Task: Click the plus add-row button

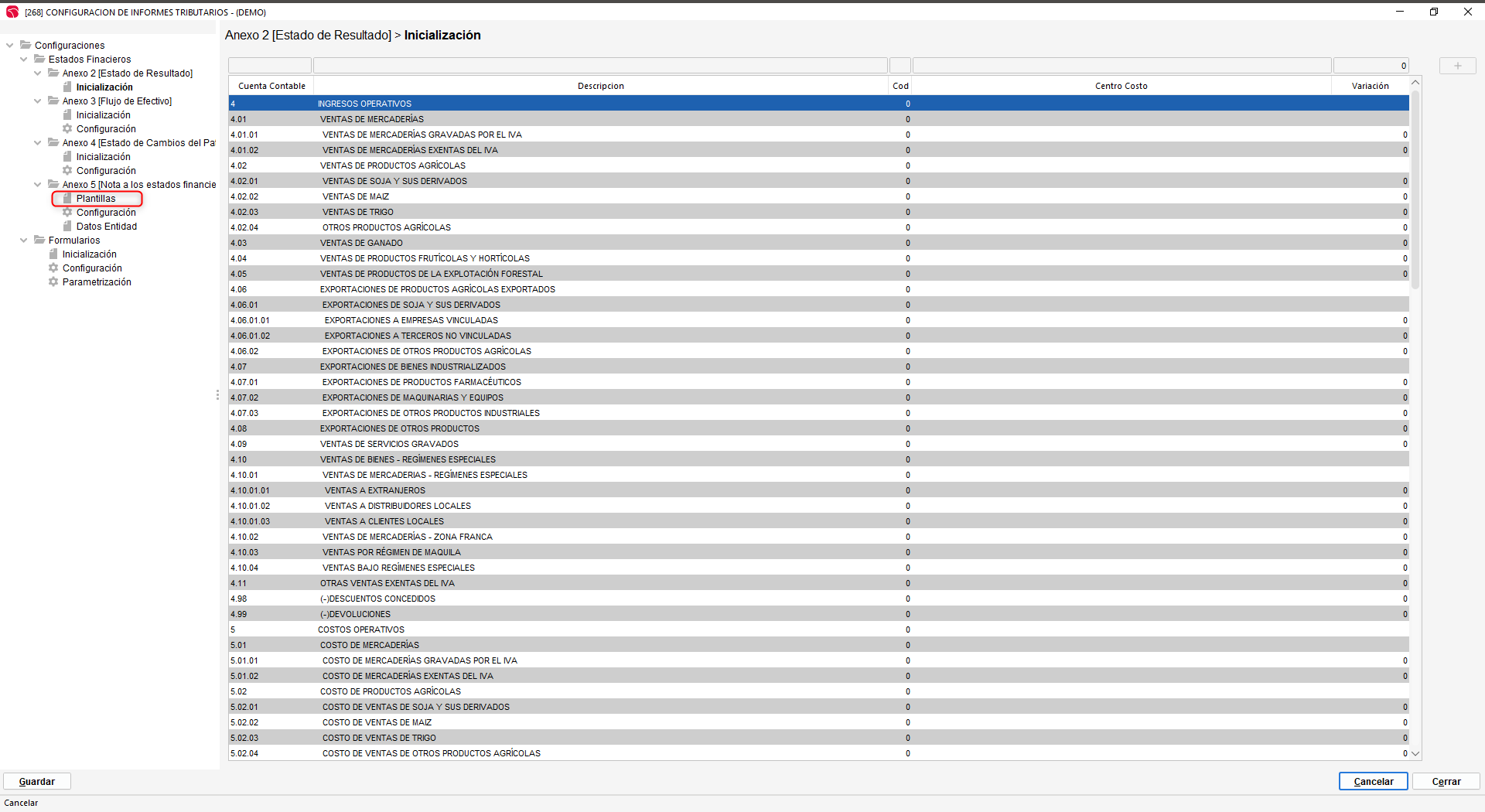Action: [x=1457, y=66]
